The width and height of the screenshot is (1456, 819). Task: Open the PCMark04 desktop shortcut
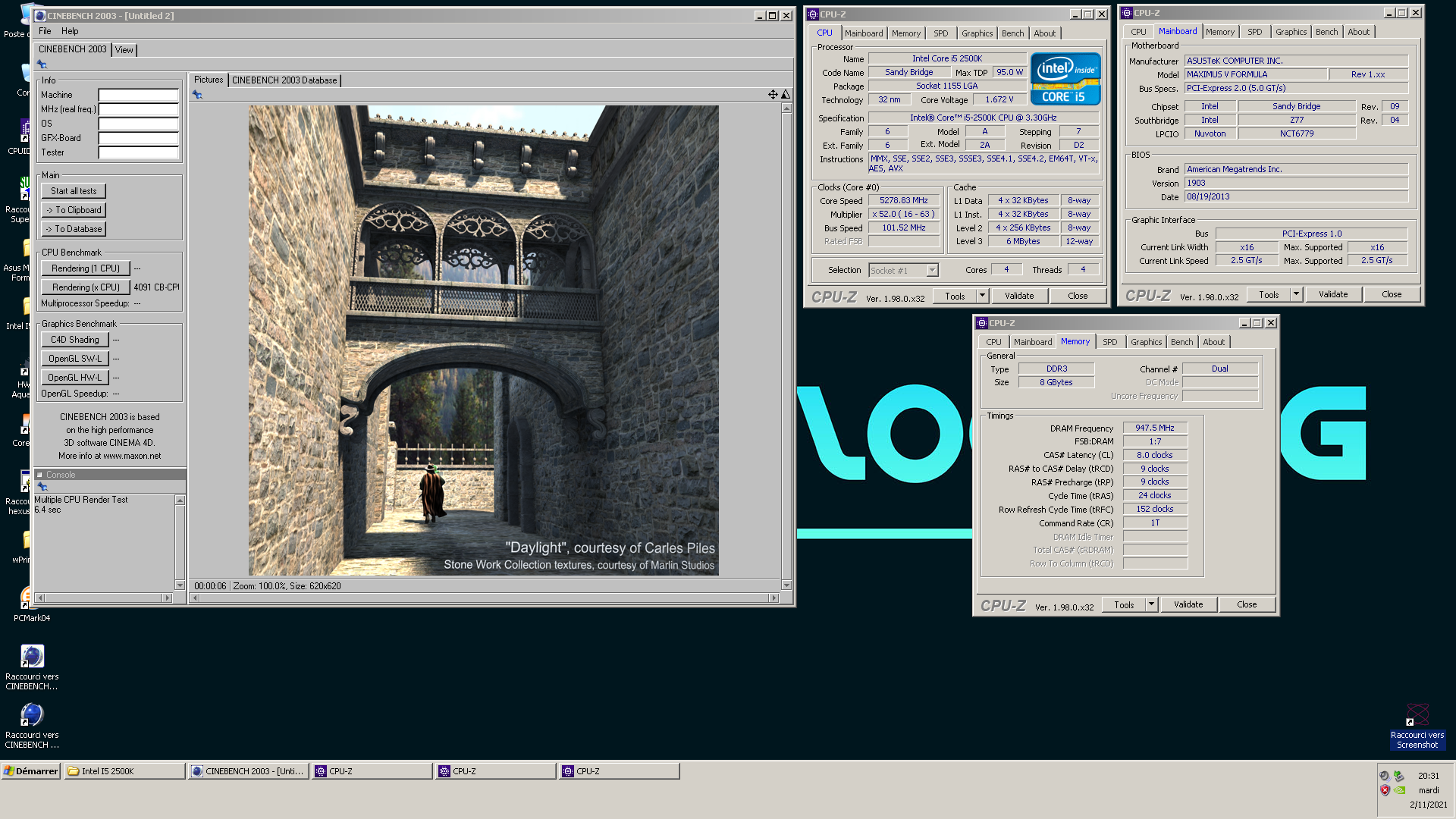pos(31,603)
